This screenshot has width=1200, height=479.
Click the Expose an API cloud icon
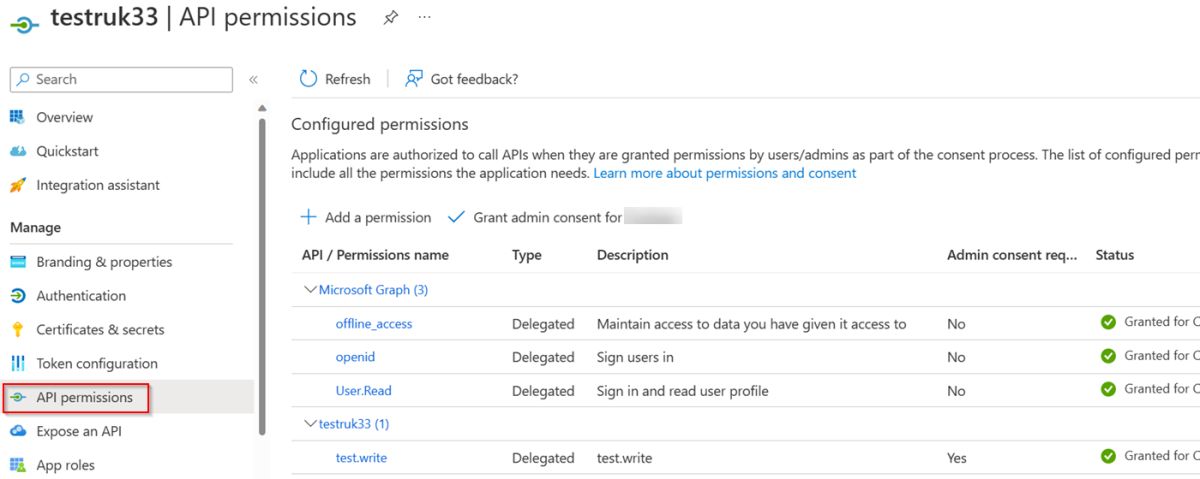pyautogui.click(x=17, y=431)
